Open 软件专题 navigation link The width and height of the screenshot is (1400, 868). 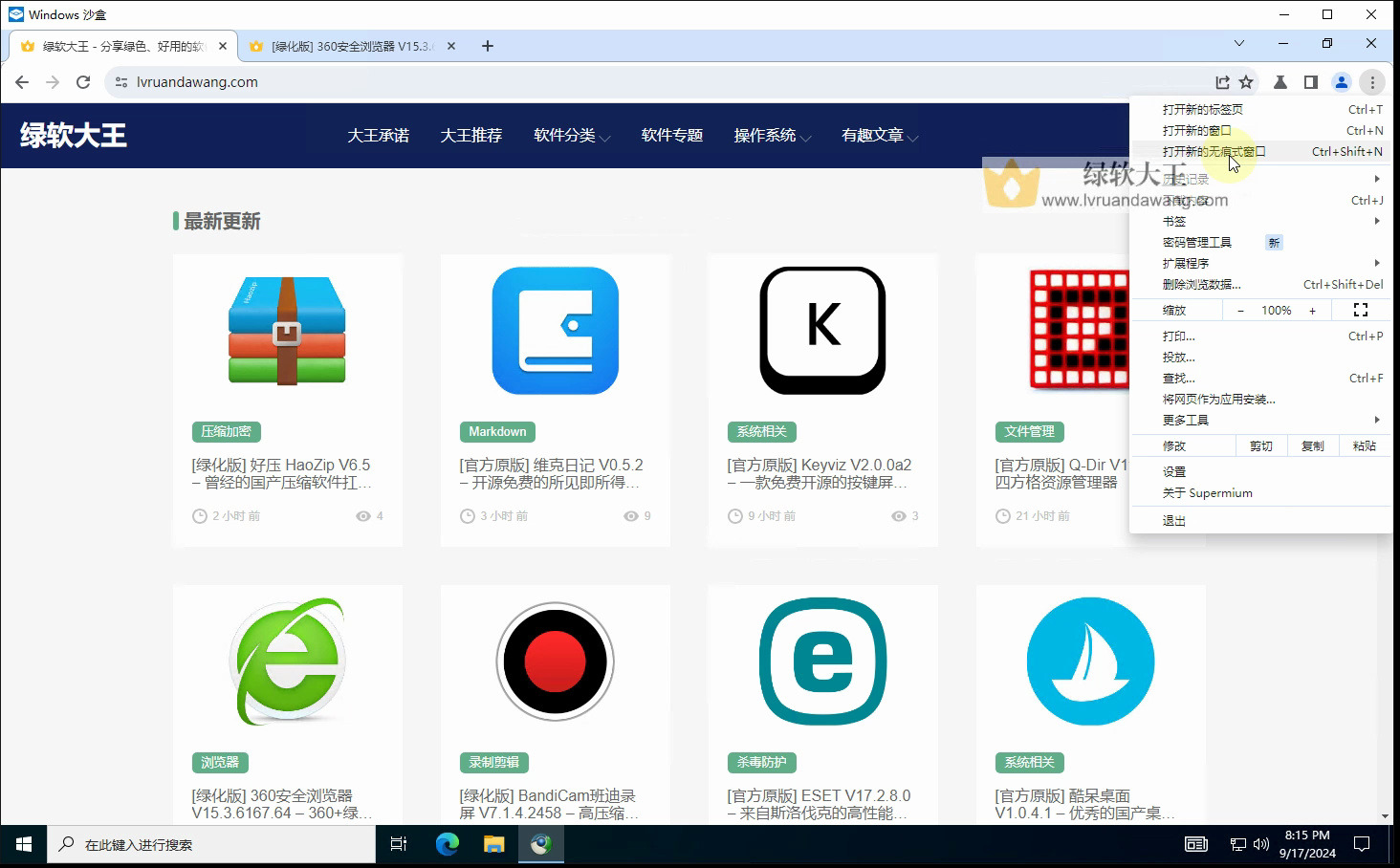click(x=672, y=136)
